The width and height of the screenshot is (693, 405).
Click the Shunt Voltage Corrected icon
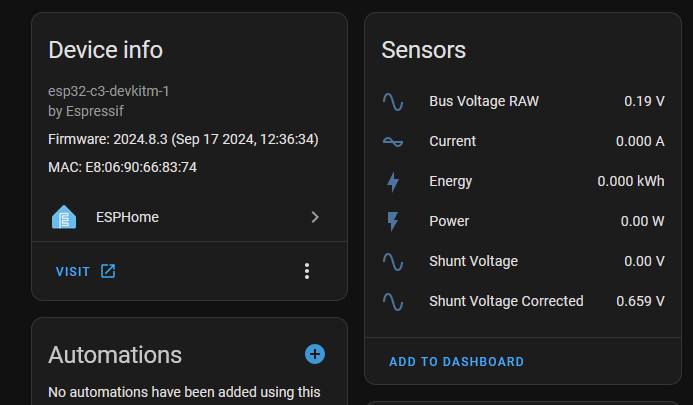[x=393, y=301]
